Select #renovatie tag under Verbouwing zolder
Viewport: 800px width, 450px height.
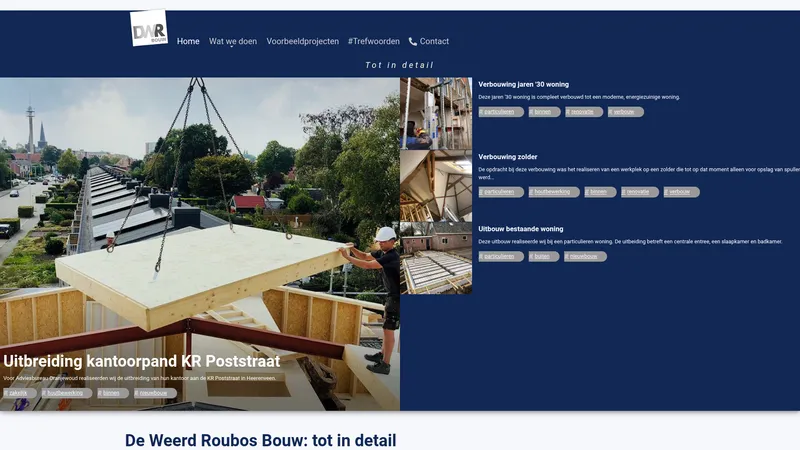point(640,192)
